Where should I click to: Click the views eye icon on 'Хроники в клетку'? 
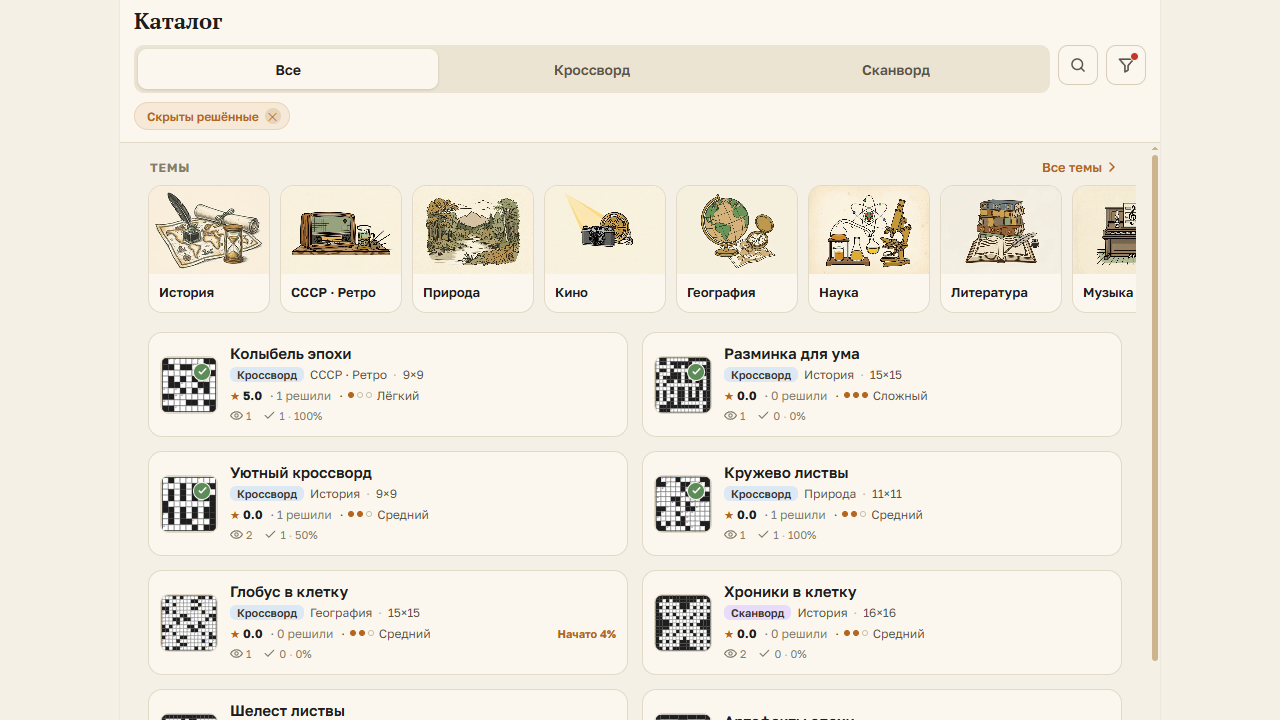(730, 654)
